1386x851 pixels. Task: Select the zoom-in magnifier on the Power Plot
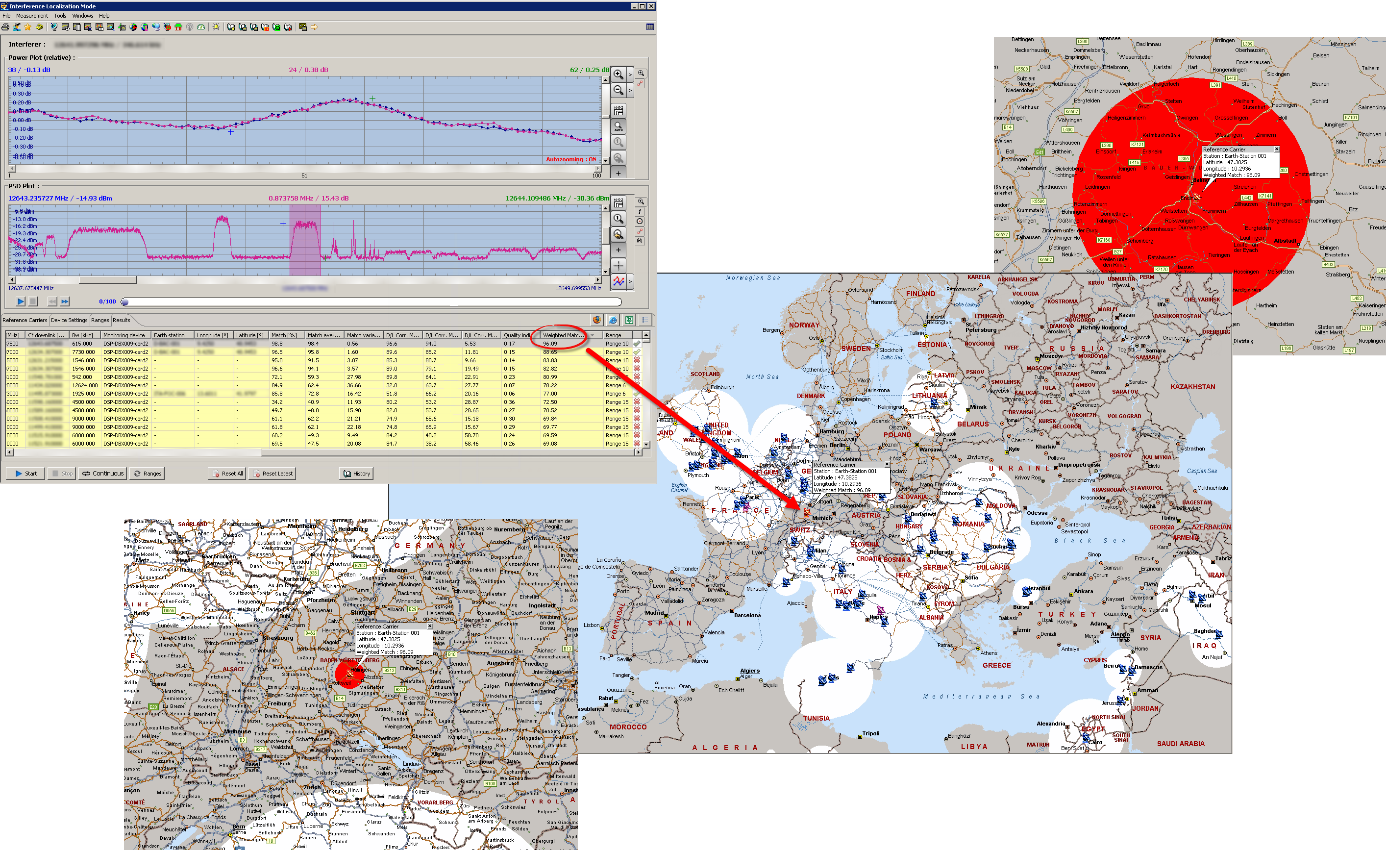point(617,74)
